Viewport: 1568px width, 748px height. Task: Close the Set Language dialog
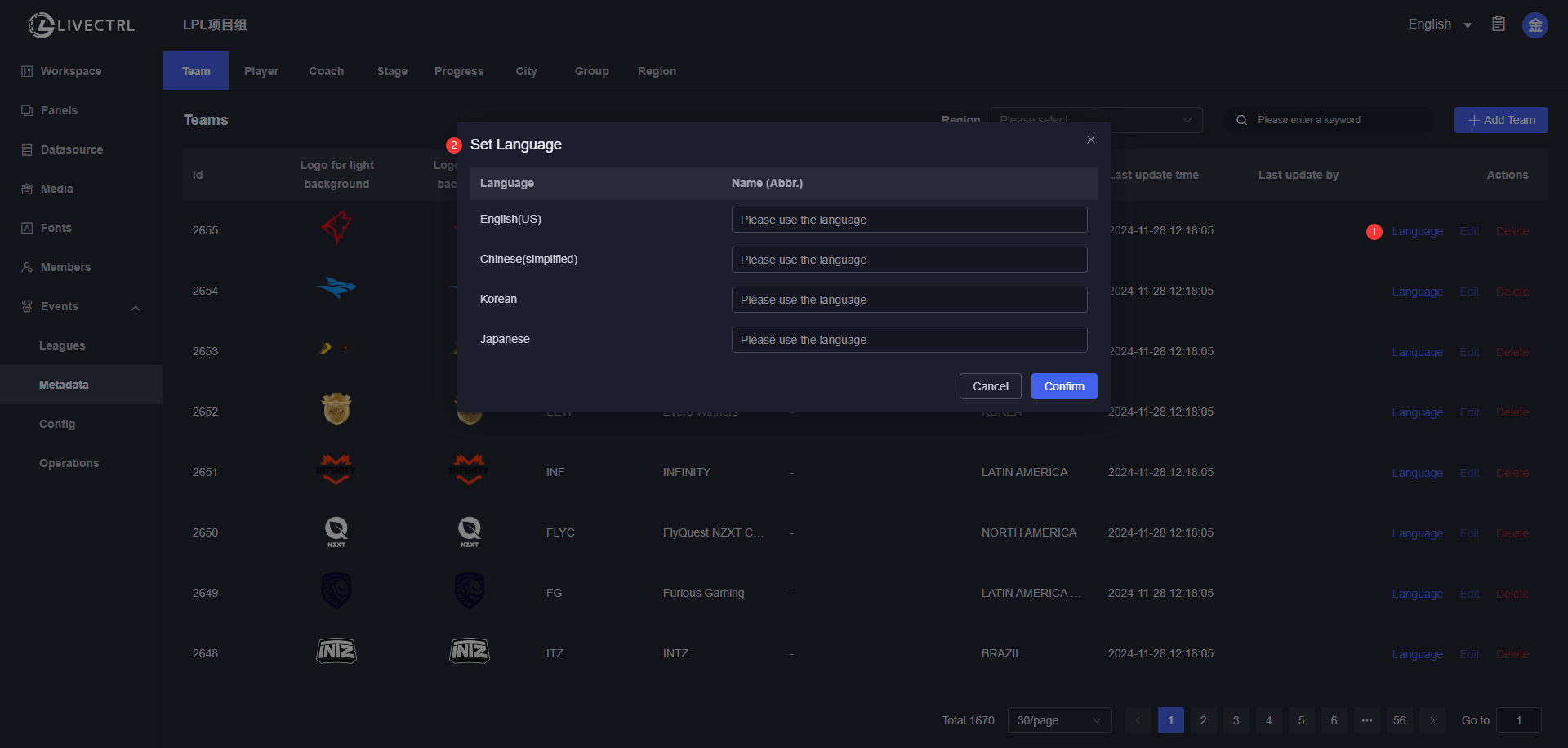pyautogui.click(x=1090, y=140)
